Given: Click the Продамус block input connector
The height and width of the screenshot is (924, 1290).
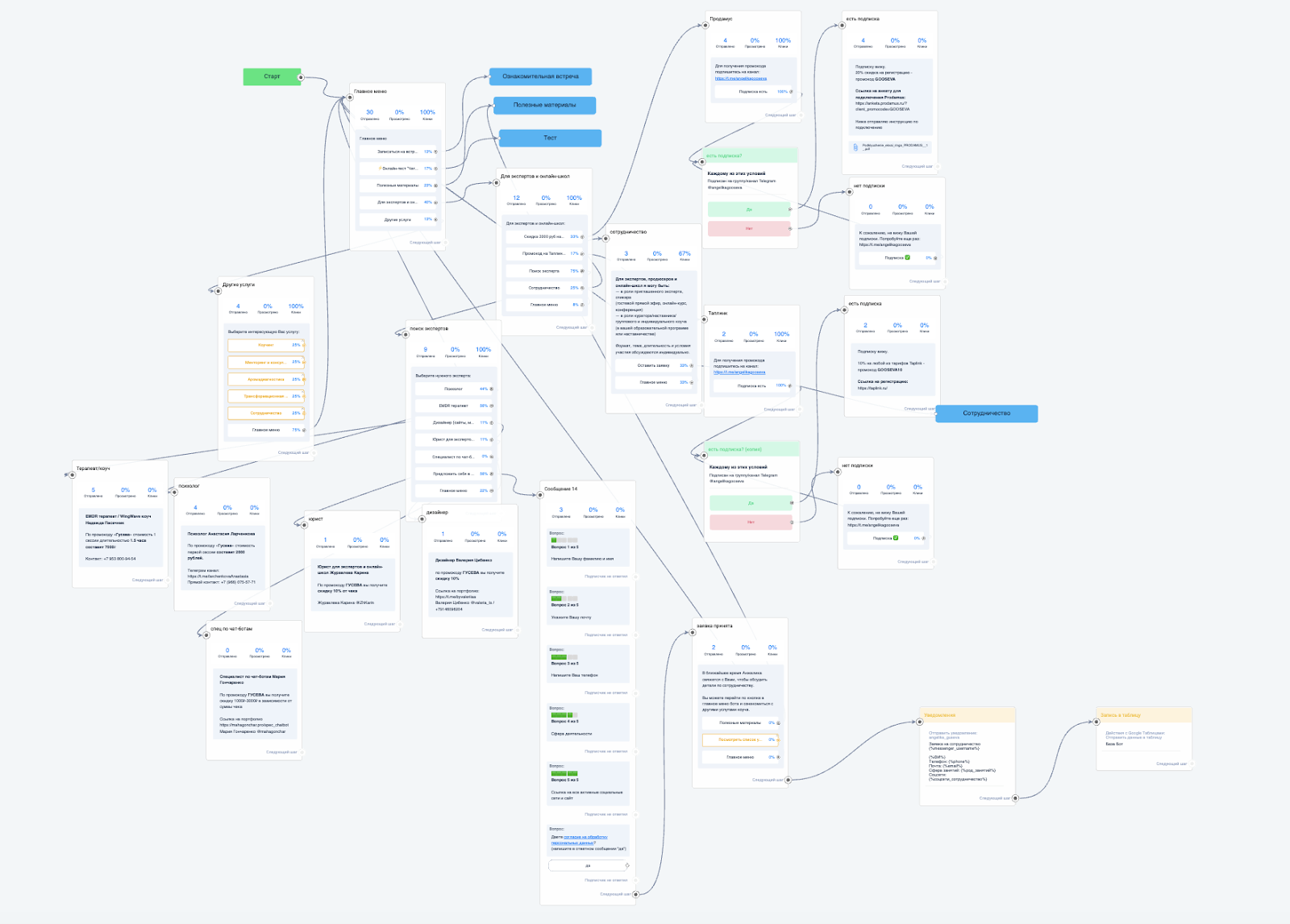Looking at the screenshot, I should (x=706, y=25).
